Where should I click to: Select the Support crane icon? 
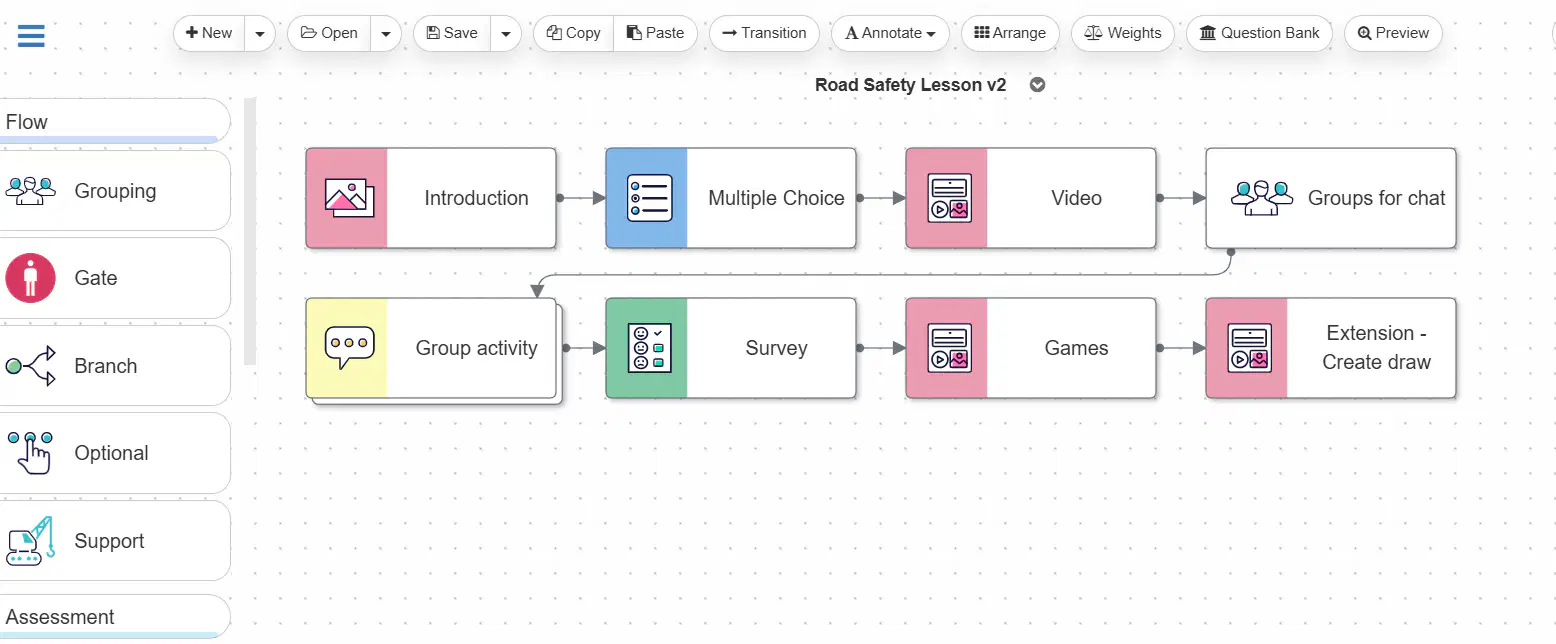(30, 541)
